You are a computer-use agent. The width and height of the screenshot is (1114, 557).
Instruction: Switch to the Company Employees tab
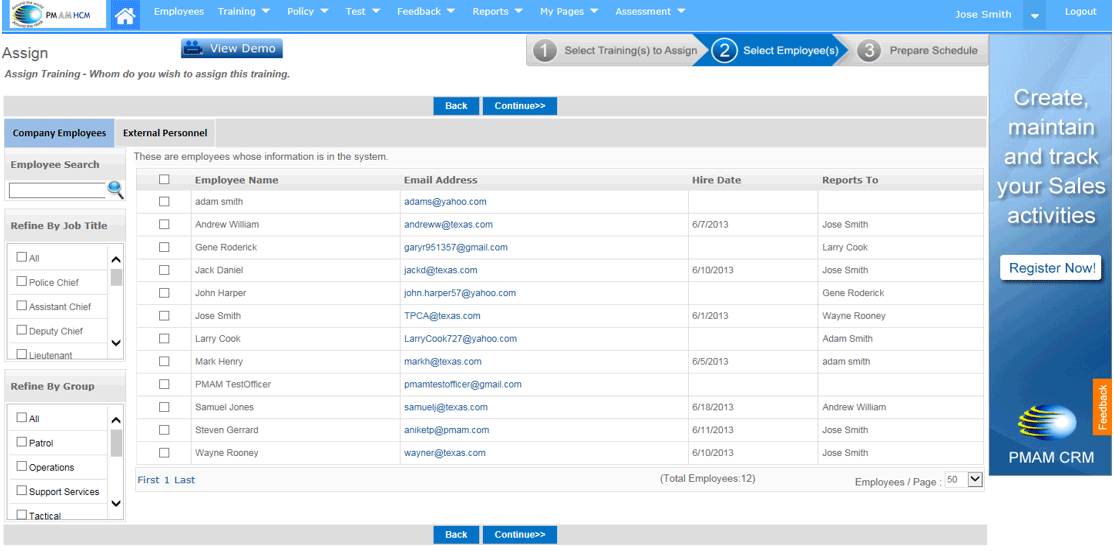click(59, 133)
